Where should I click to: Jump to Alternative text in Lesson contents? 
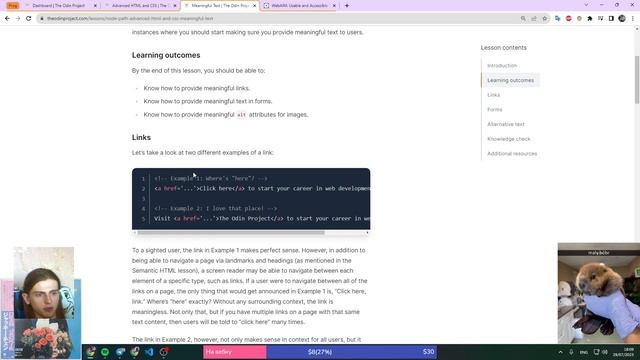pyautogui.click(x=506, y=124)
